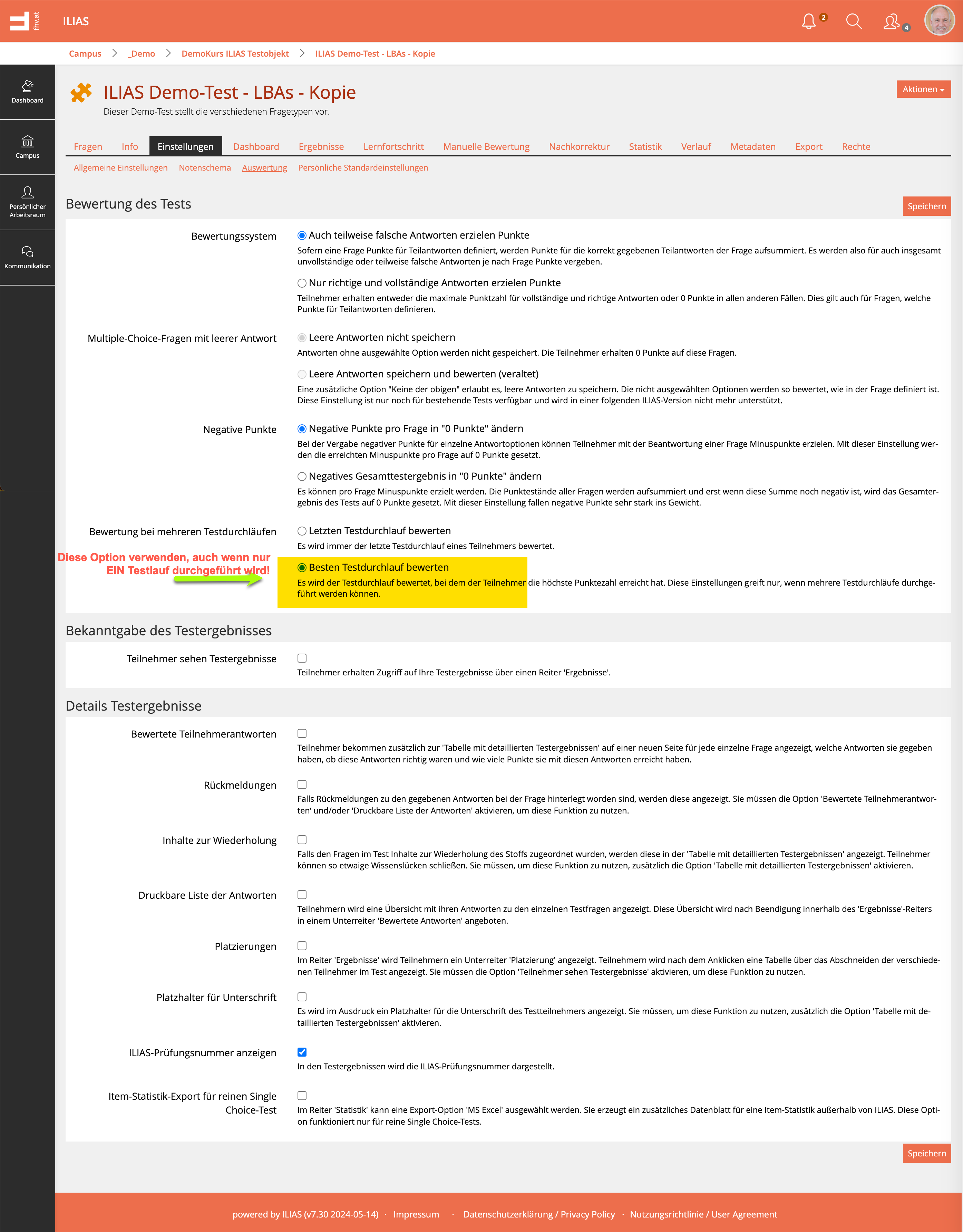
Task: Click the bottom Speichern button
Action: click(926, 1153)
